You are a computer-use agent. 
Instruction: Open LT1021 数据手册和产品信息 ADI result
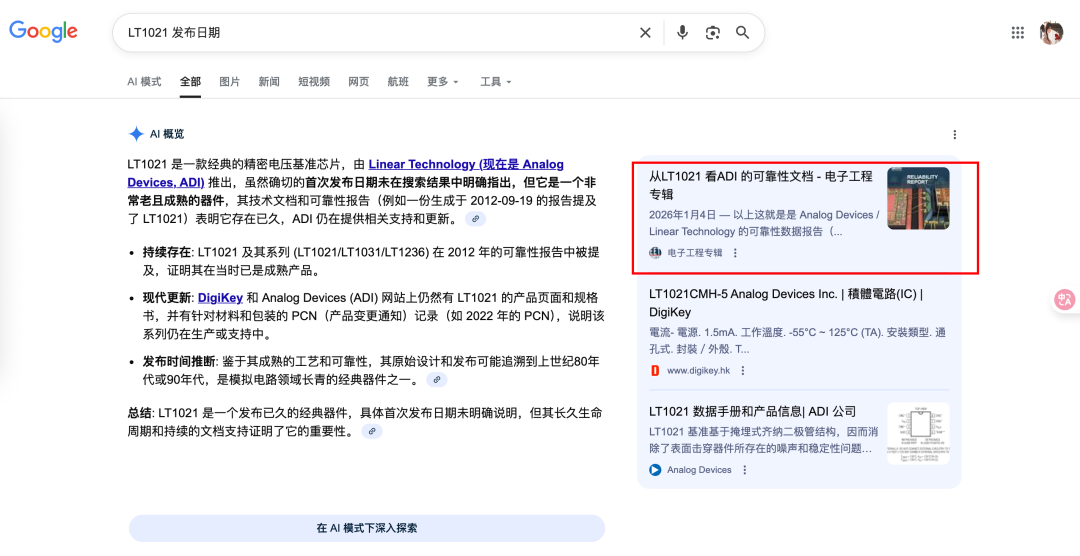pos(752,412)
